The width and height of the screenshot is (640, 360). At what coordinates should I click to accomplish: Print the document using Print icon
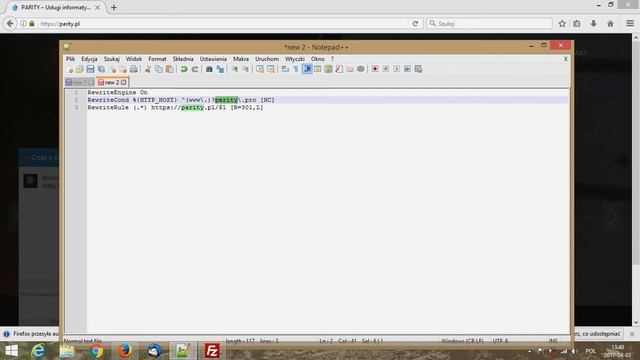point(133,69)
